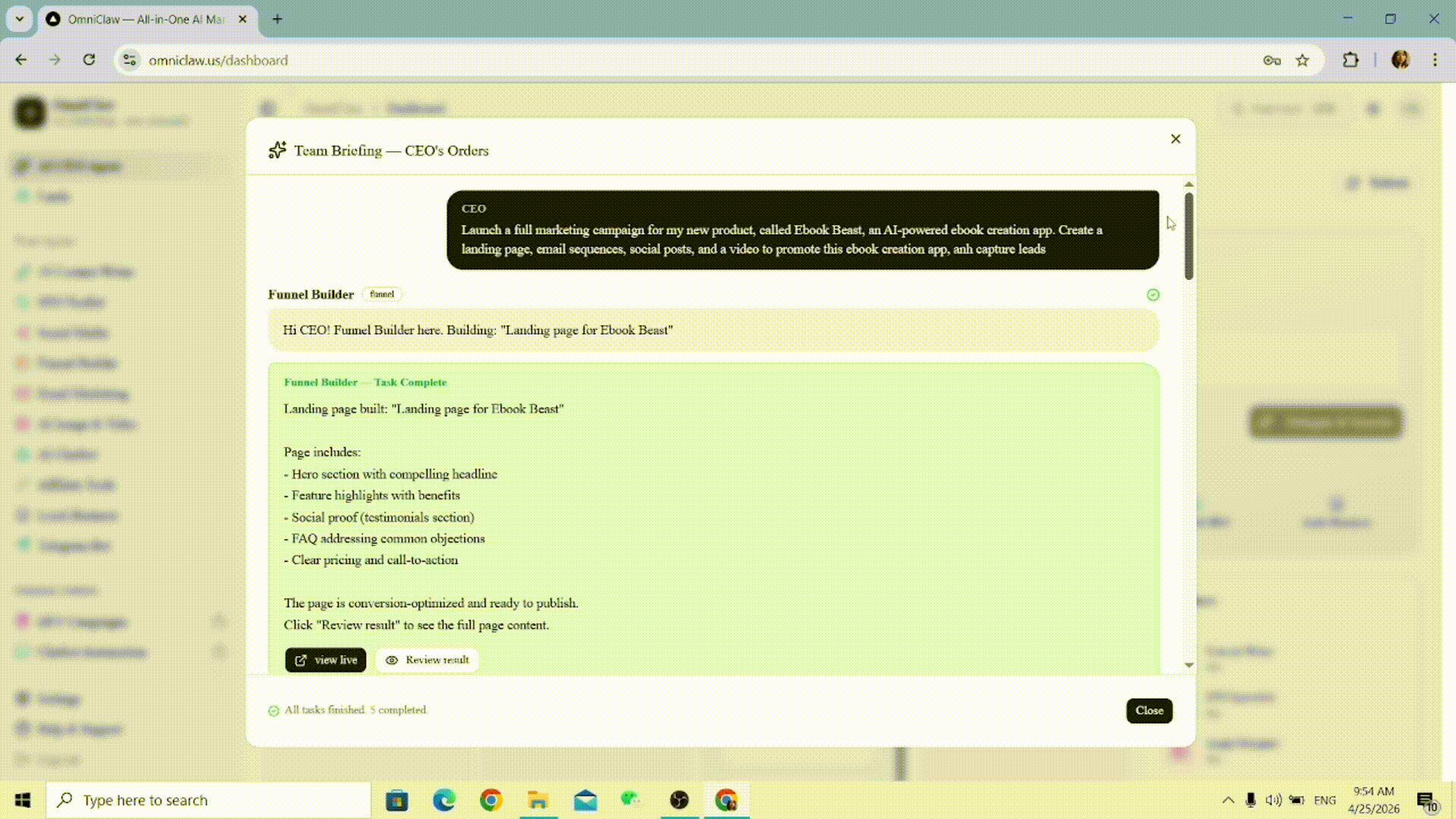
Task: Open the saved passwords key icon
Action: coord(1272,60)
